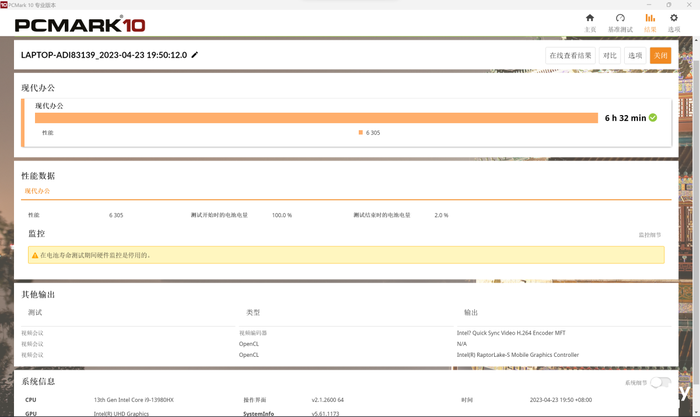The height and width of the screenshot is (417, 700).
Task: Minimize the PCMark 10 window
Action: pyautogui.click(x=649, y=4)
